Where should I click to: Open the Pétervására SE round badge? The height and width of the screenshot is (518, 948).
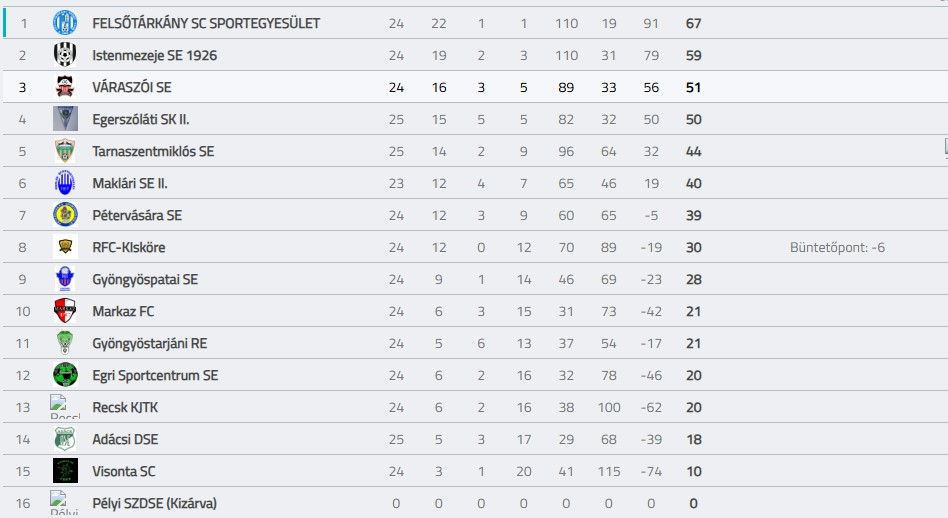pyautogui.click(x=65, y=215)
